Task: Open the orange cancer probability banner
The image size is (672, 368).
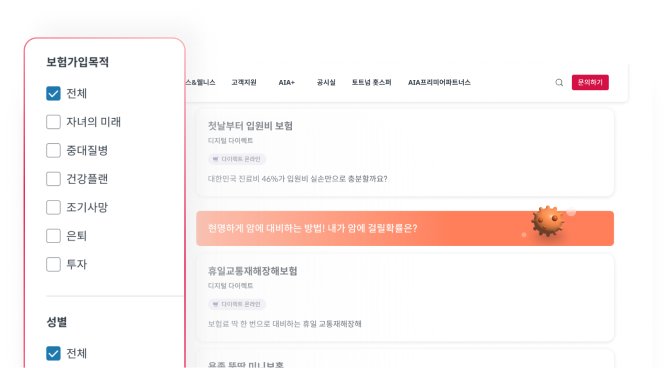Action: 405,228
